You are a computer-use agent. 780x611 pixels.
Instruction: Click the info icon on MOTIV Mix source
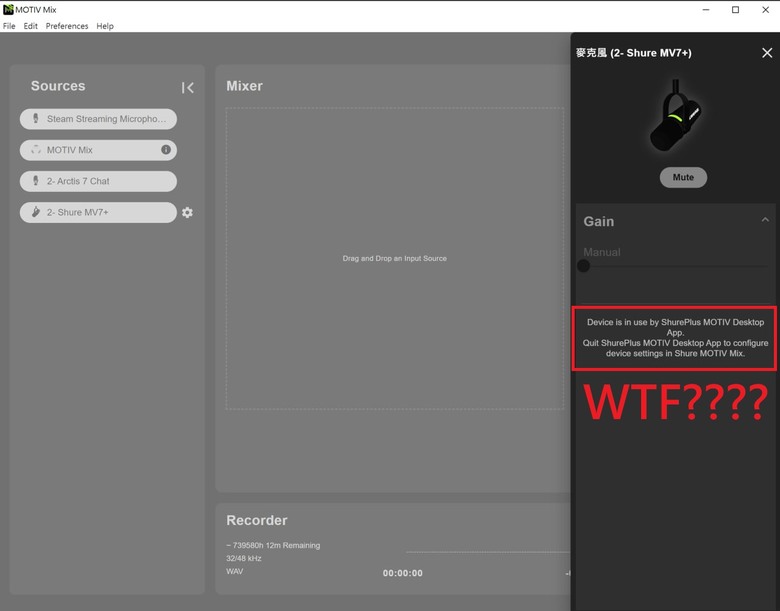tap(166, 149)
